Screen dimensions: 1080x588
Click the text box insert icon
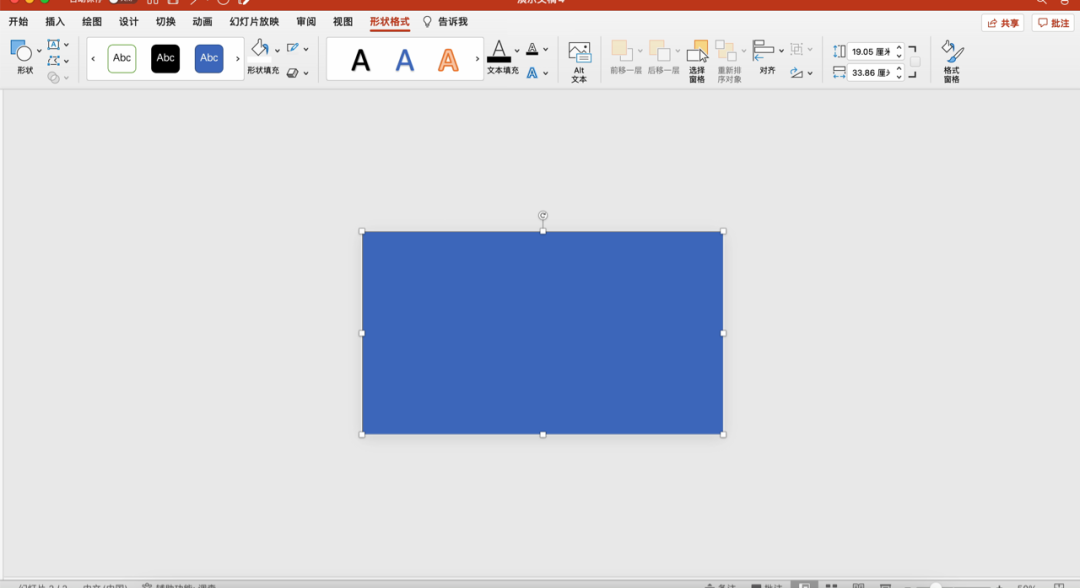pos(53,45)
